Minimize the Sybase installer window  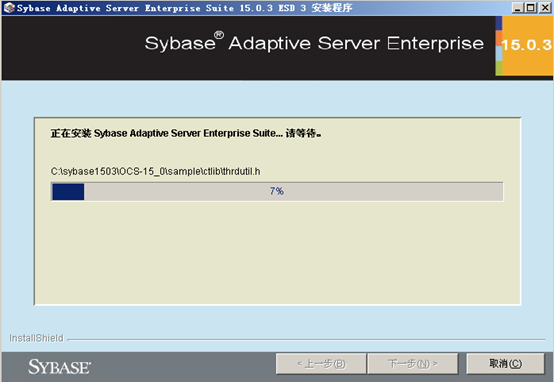(518, 8)
